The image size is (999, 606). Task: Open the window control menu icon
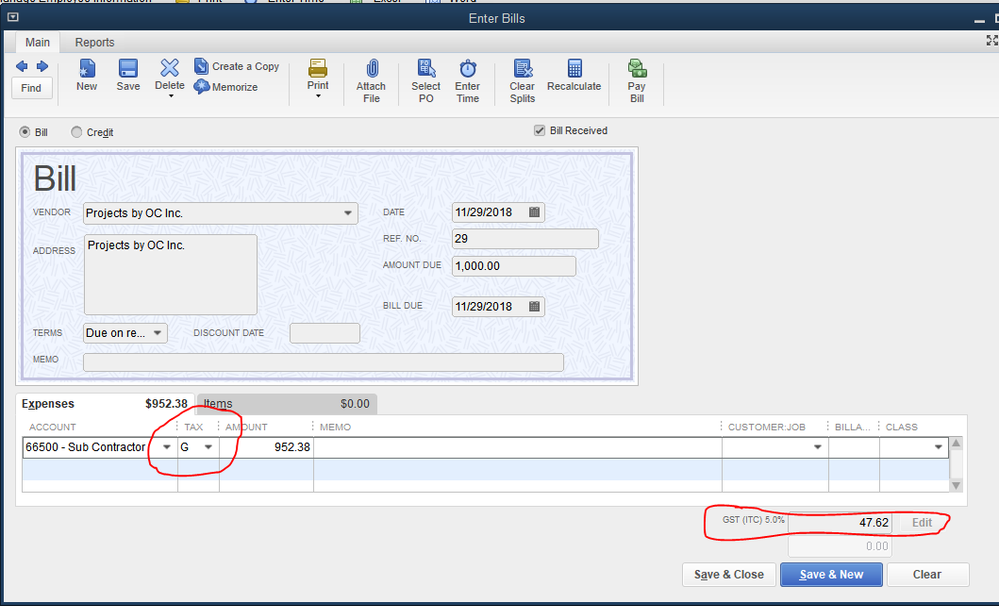point(13,17)
